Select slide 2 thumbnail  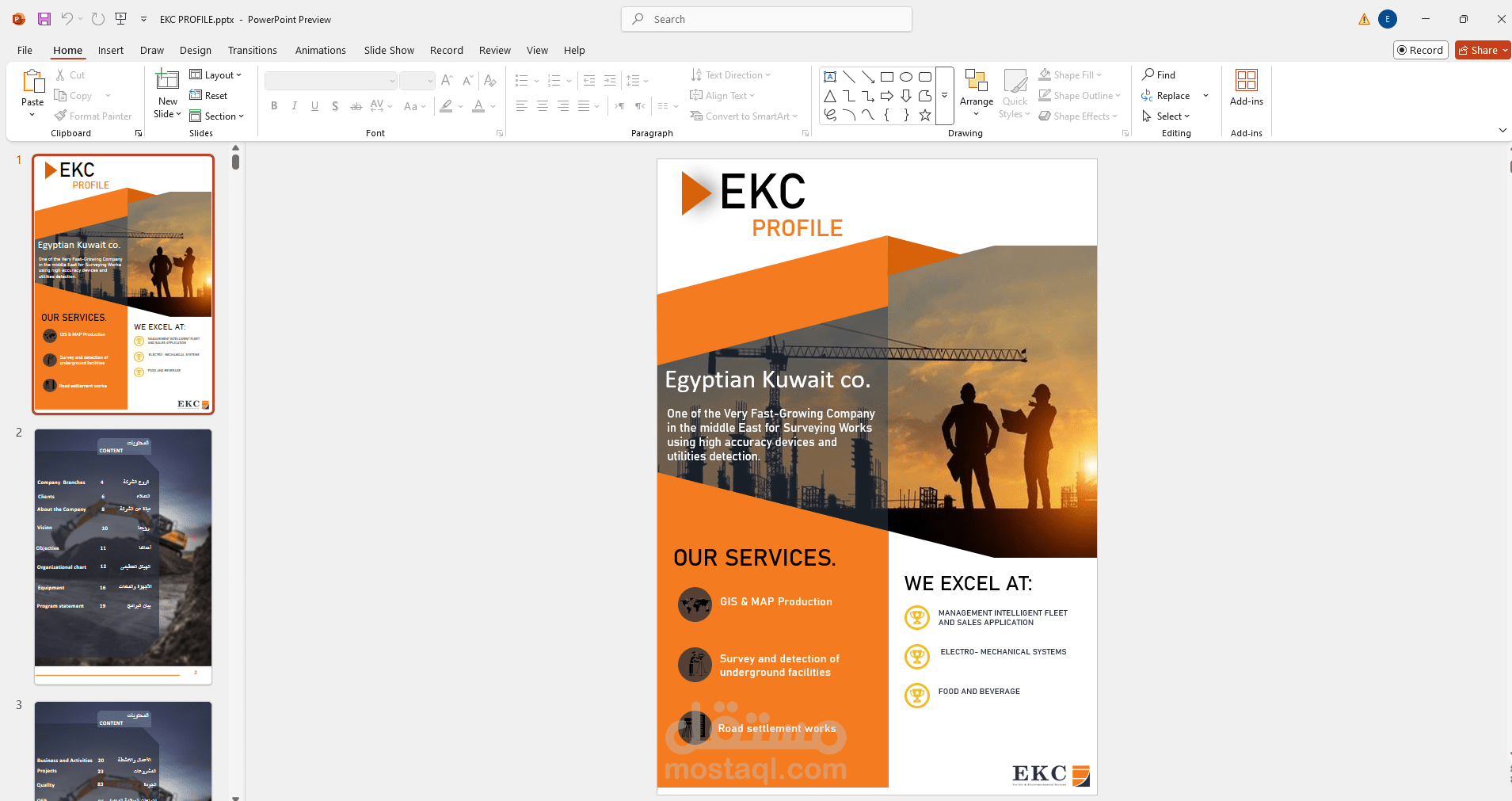tap(123, 553)
